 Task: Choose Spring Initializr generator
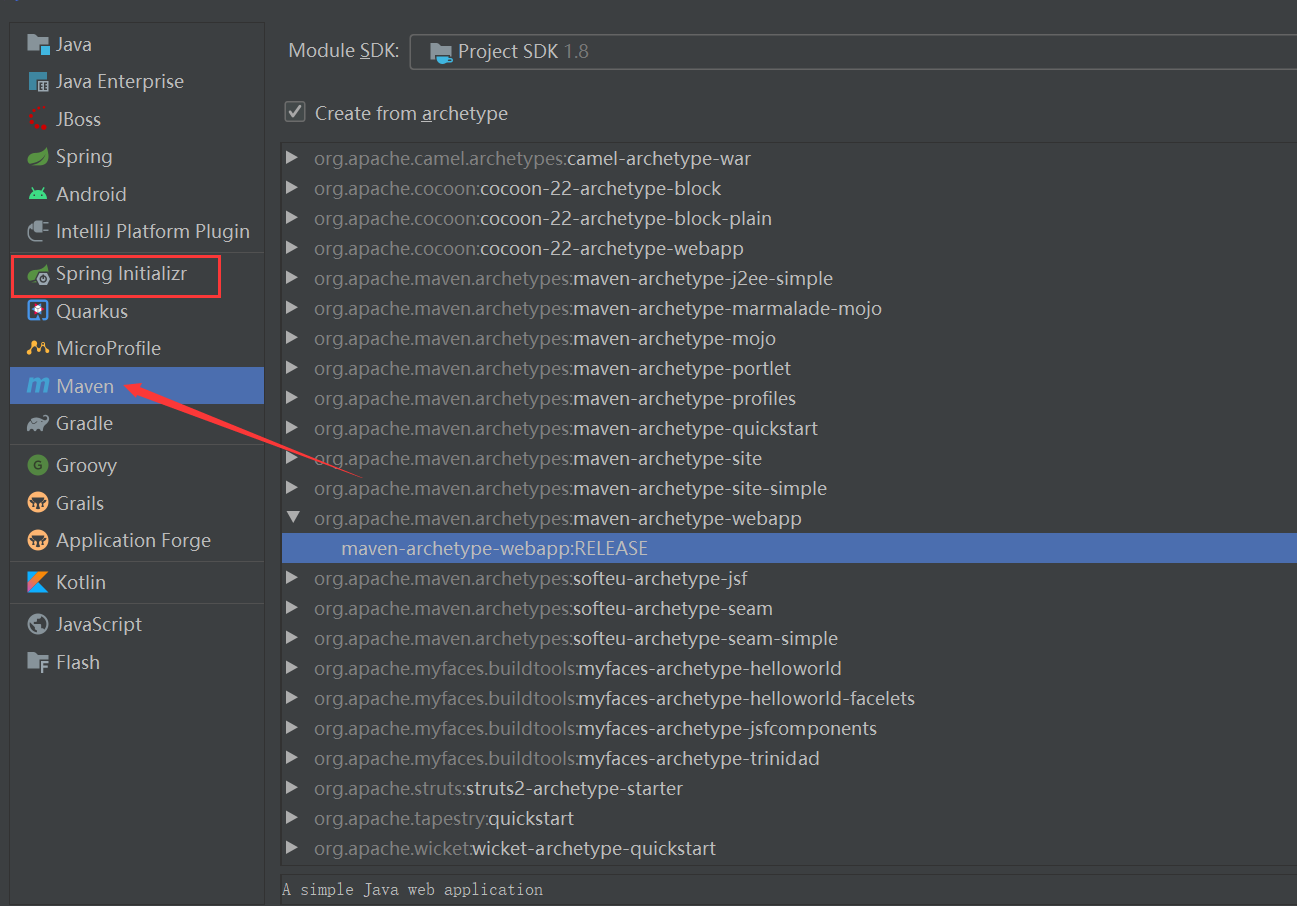point(137,274)
